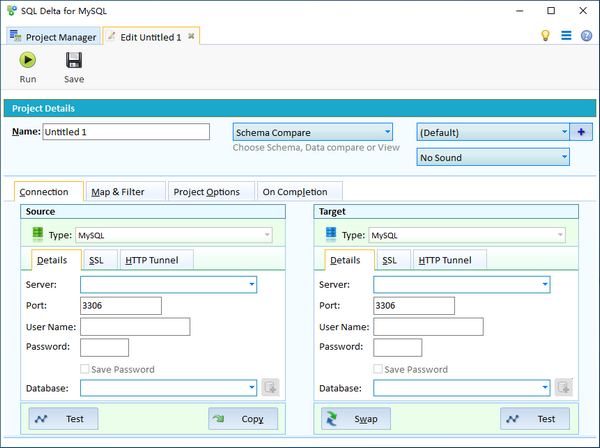Viewport: 600px width, 448px height.
Task: Expand the Target Database dropdown
Action: (545, 388)
